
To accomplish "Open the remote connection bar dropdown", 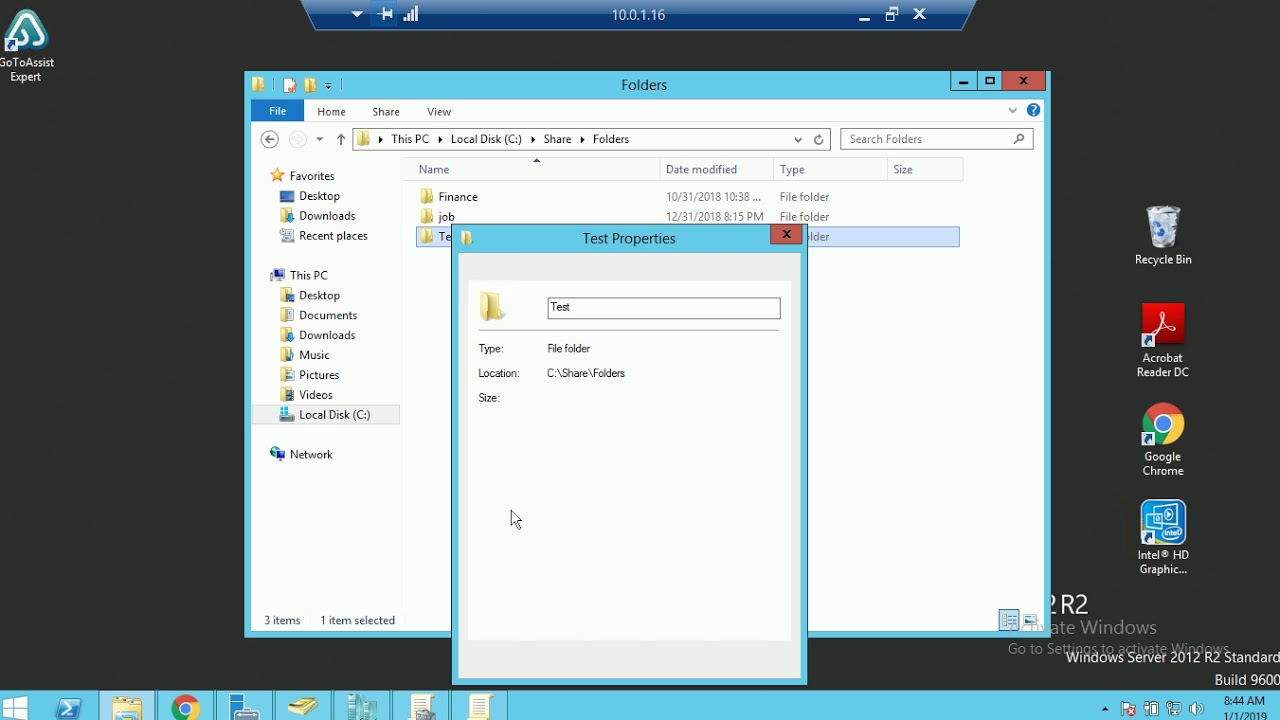I will point(357,14).
